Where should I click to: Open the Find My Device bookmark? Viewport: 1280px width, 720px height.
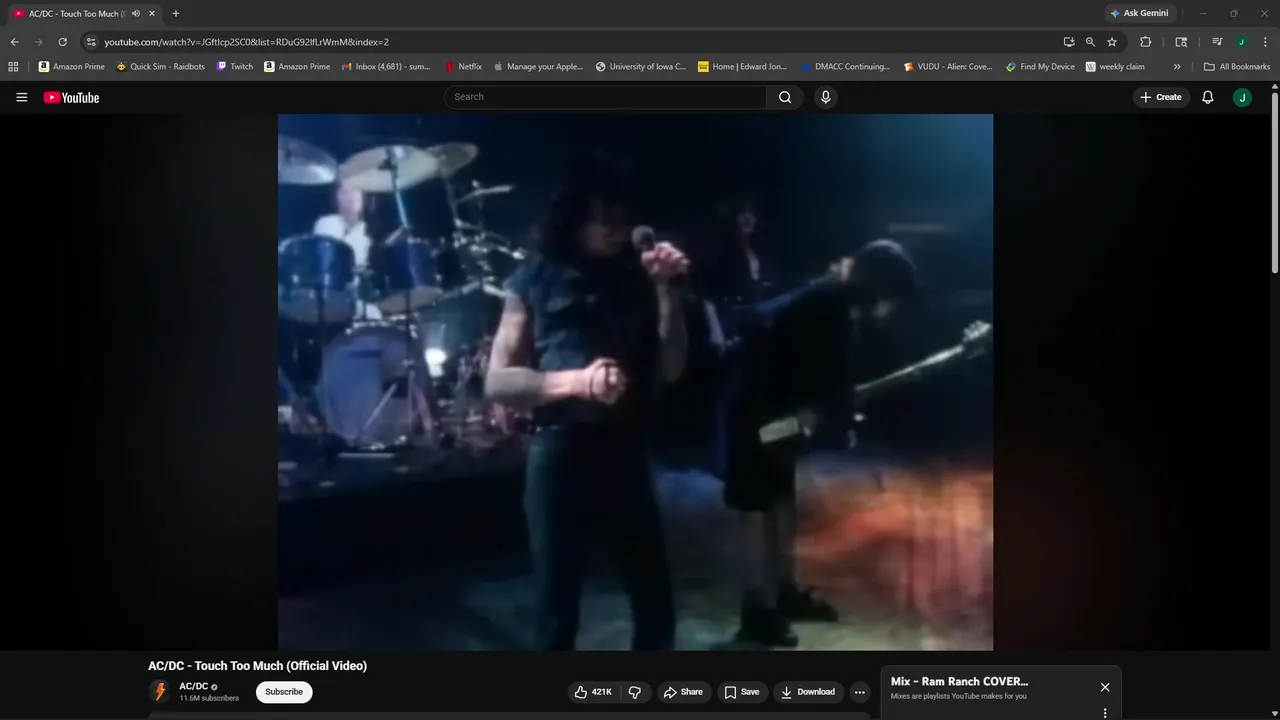tap(1041, 67)
